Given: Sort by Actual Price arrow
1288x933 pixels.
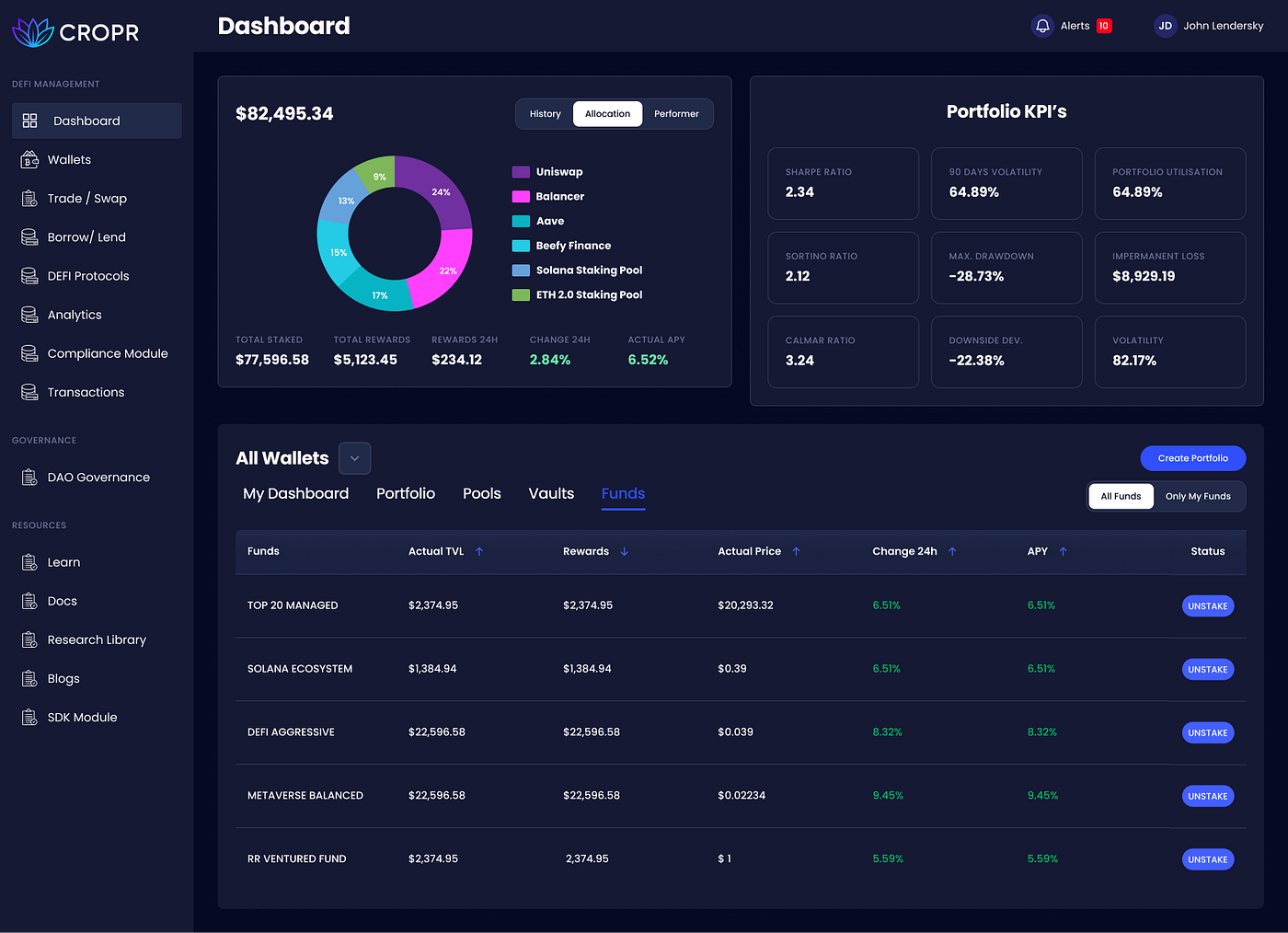Looking at the screenshot, I should [x=797, y=551].
